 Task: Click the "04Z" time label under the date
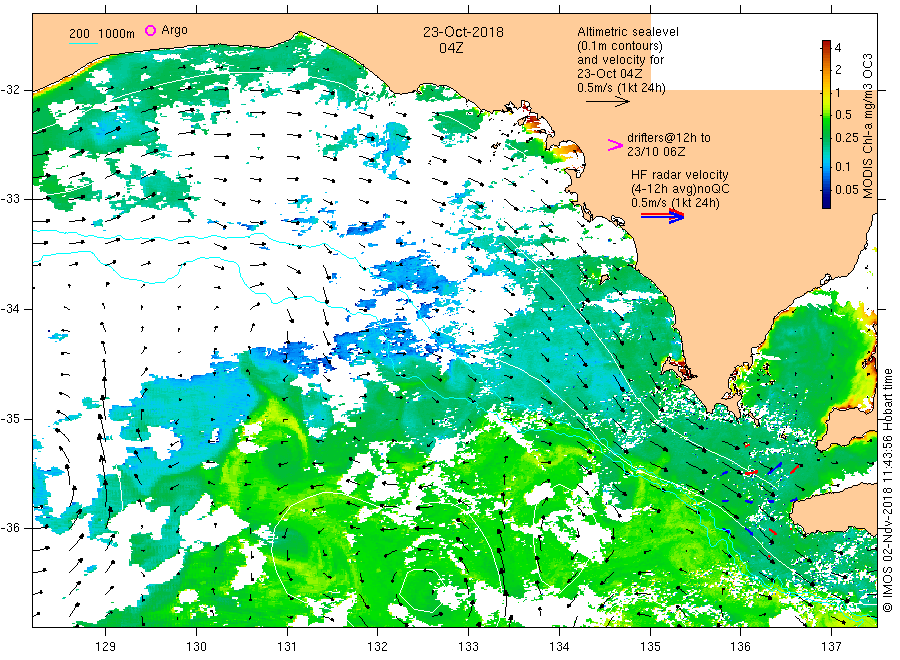[451, 48]
